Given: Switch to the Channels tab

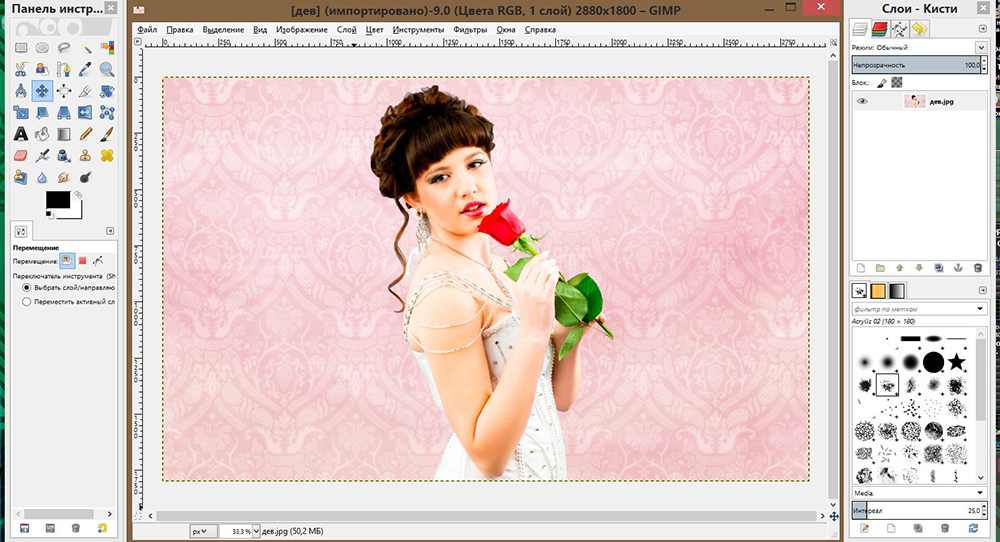Looking at the screenshot, I should click(x=880, y=29).
